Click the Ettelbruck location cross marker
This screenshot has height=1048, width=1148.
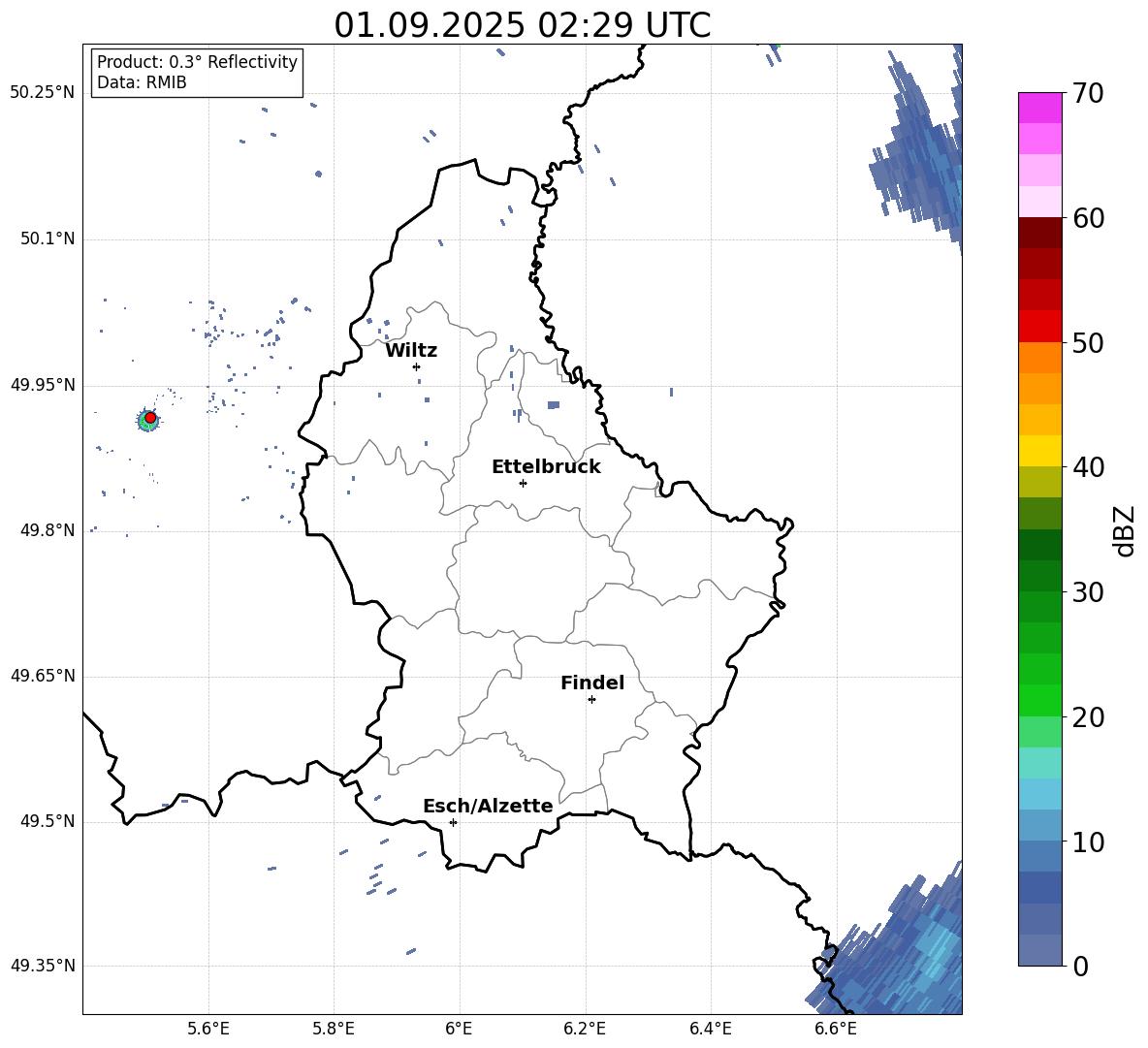[523, 483]
